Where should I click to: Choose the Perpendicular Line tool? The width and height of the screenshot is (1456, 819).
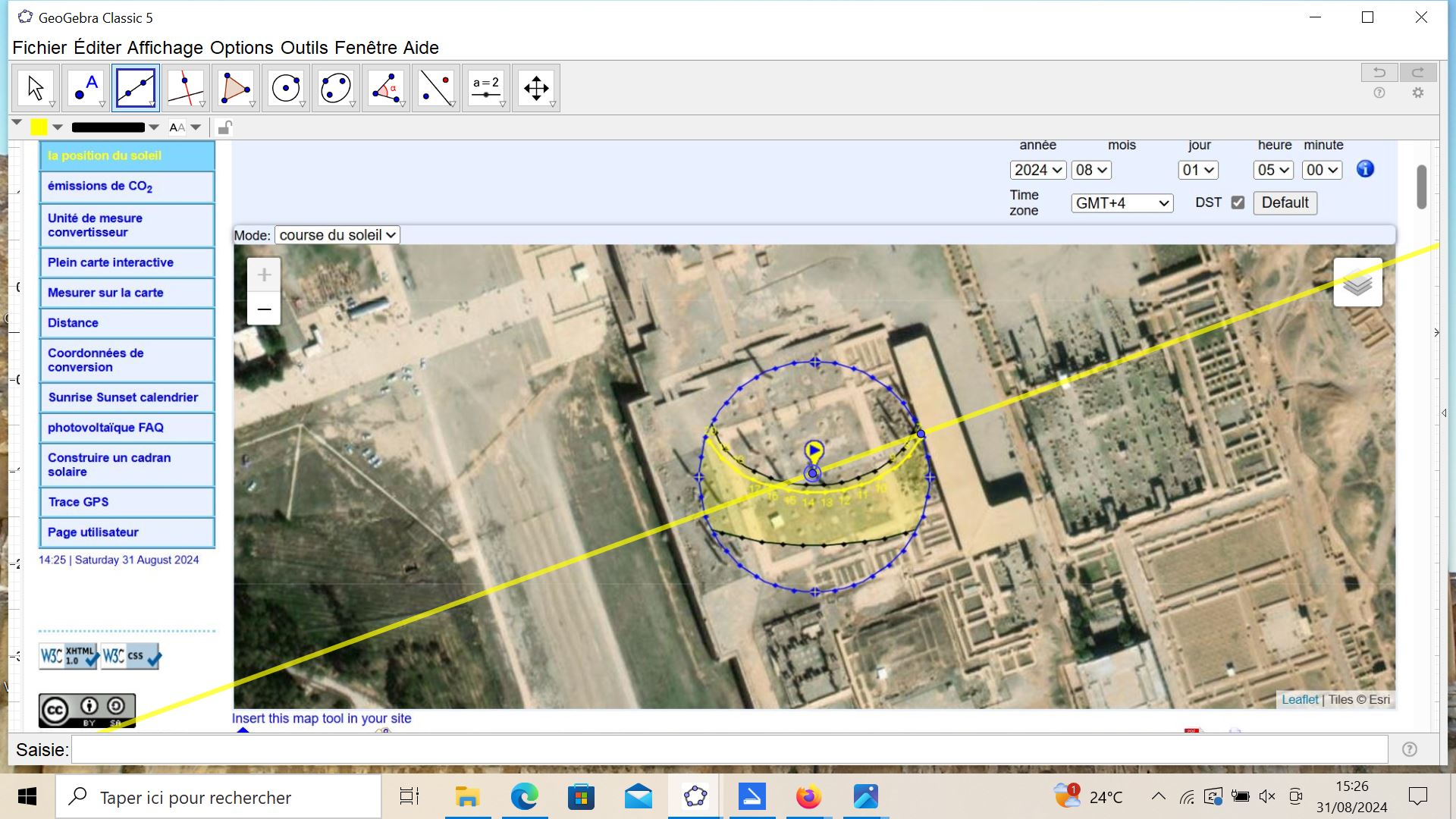pyautogui.click(x=186, y=88)
